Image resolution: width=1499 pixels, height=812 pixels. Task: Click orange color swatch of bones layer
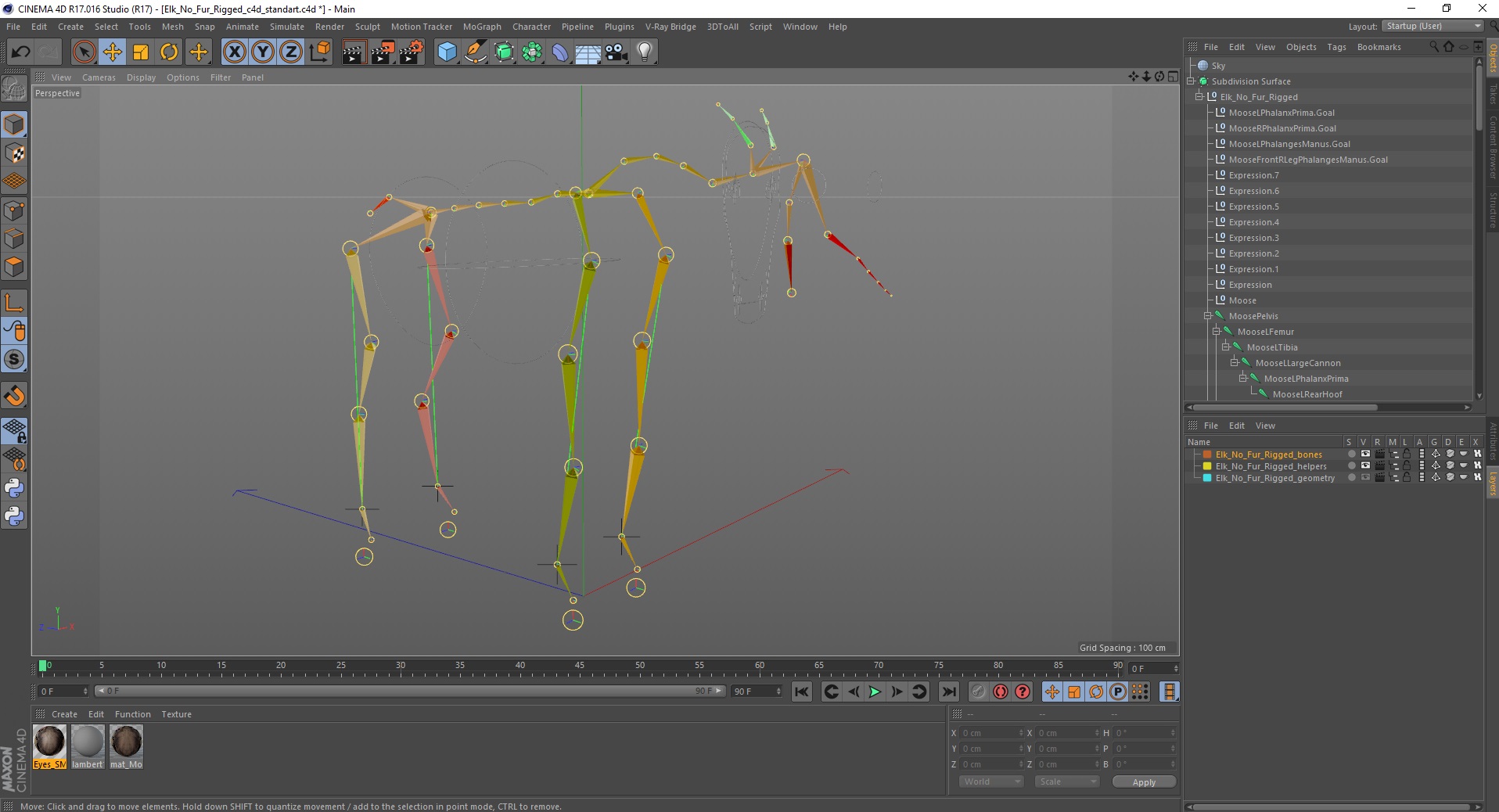tap(1207, 455)
